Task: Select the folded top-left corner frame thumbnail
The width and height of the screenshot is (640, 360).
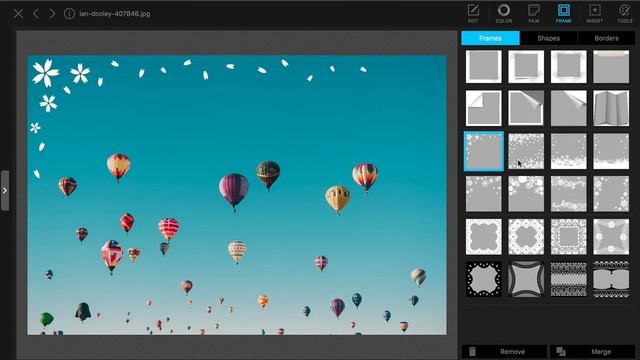Action: coord(484,108)
